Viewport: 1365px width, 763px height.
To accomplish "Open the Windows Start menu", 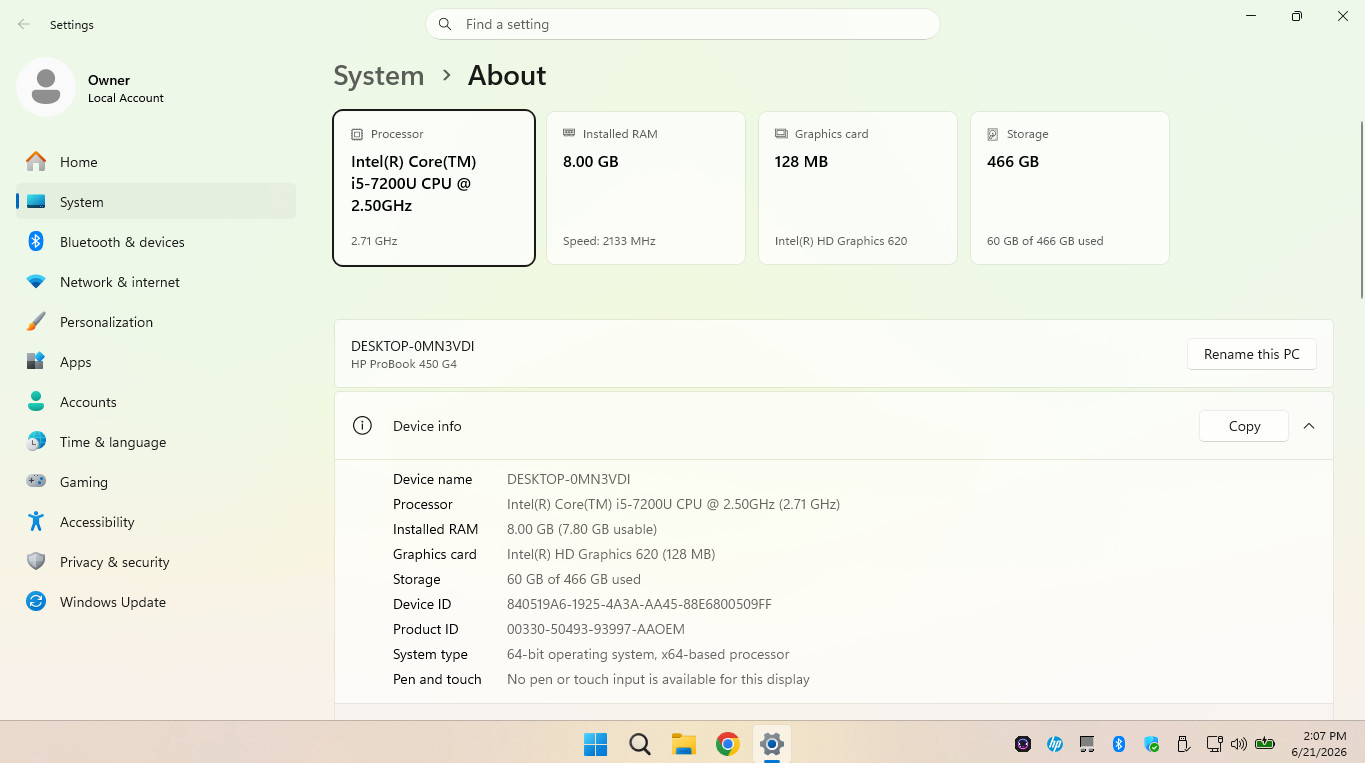I will pos(595,744).
